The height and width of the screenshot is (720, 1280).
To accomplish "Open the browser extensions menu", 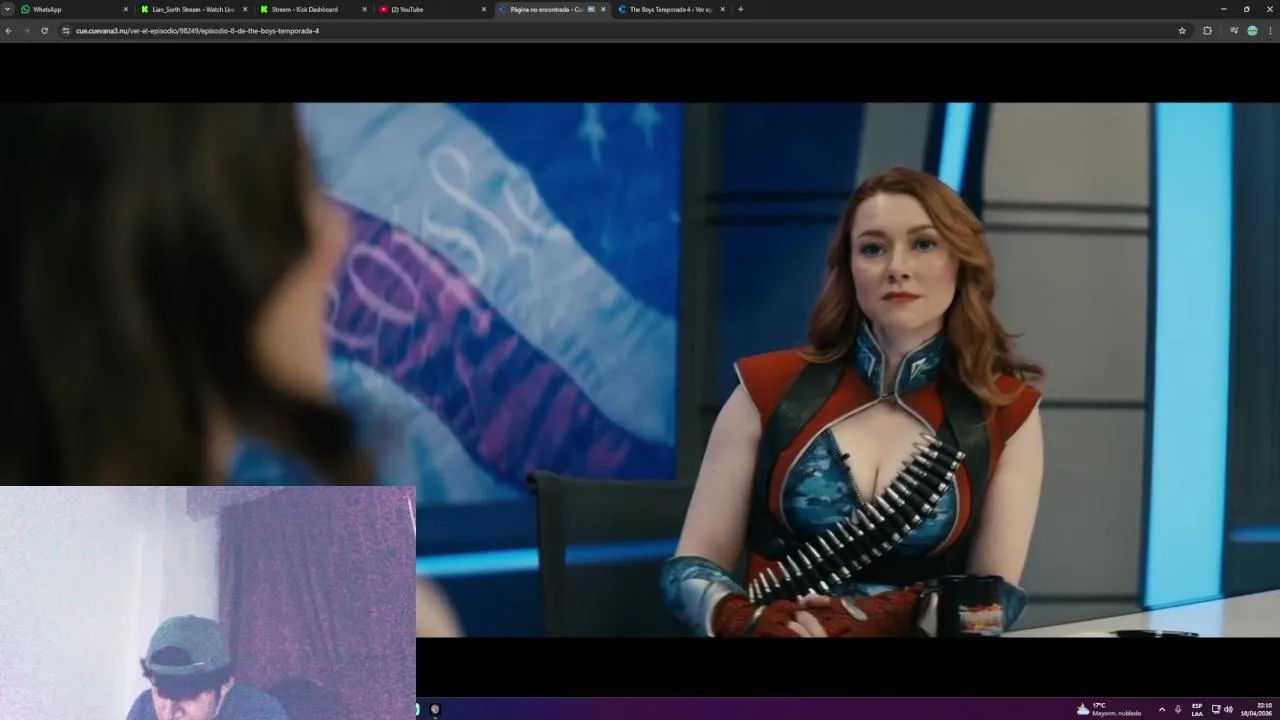I will pyautogui.click(x=1207, y=31).
